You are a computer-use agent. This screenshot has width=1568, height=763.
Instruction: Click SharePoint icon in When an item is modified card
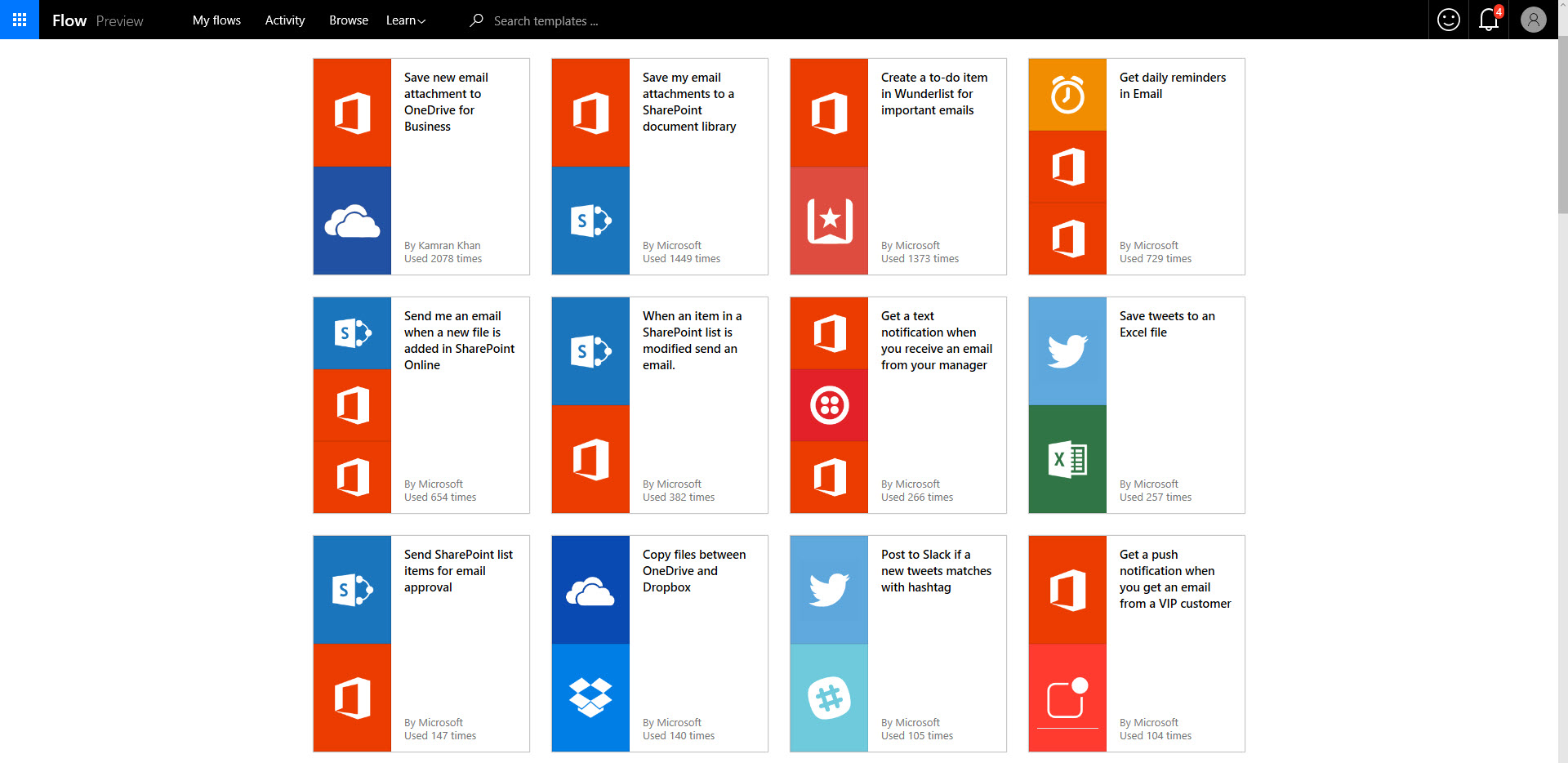[590, 351]
